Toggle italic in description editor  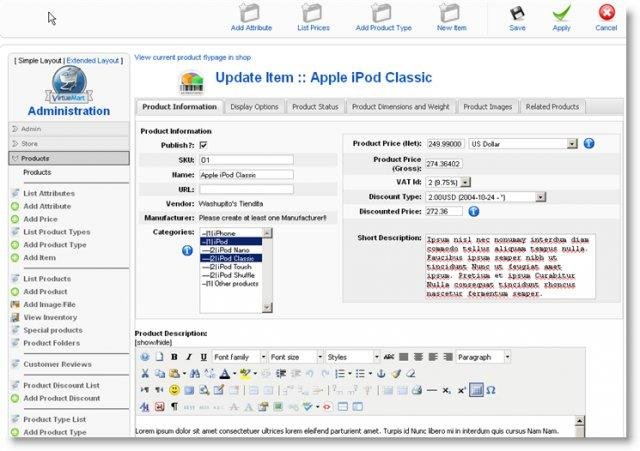point(189,357)
